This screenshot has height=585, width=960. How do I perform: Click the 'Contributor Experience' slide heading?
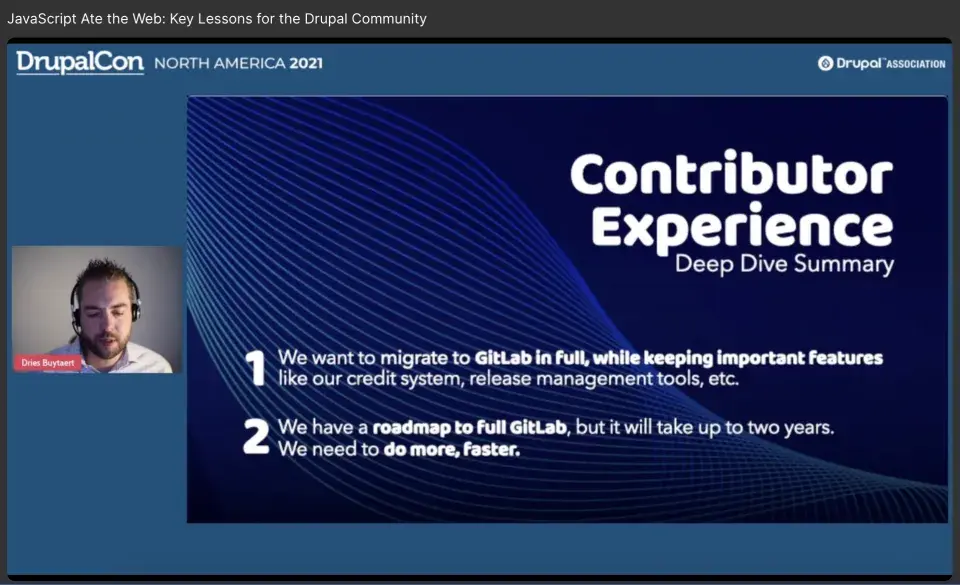732,201
